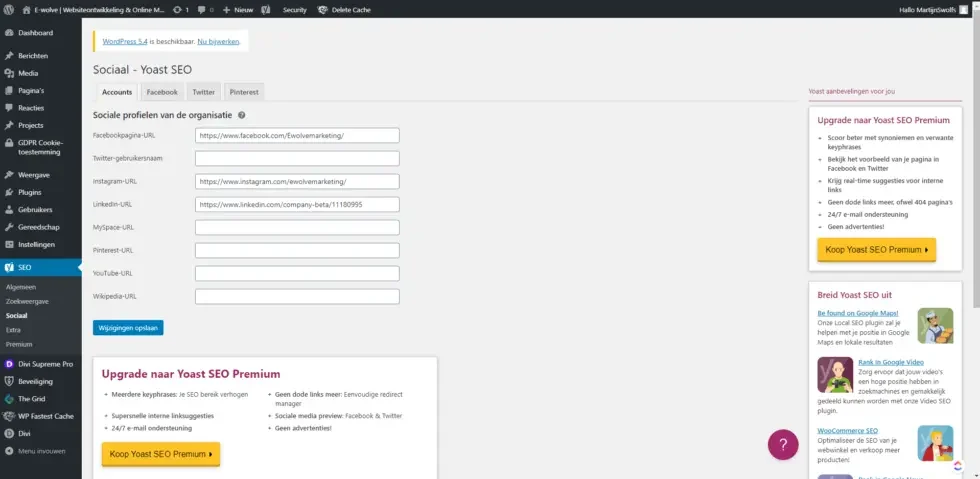
Task: Click the Divi circle D icon
Action: 9,433
